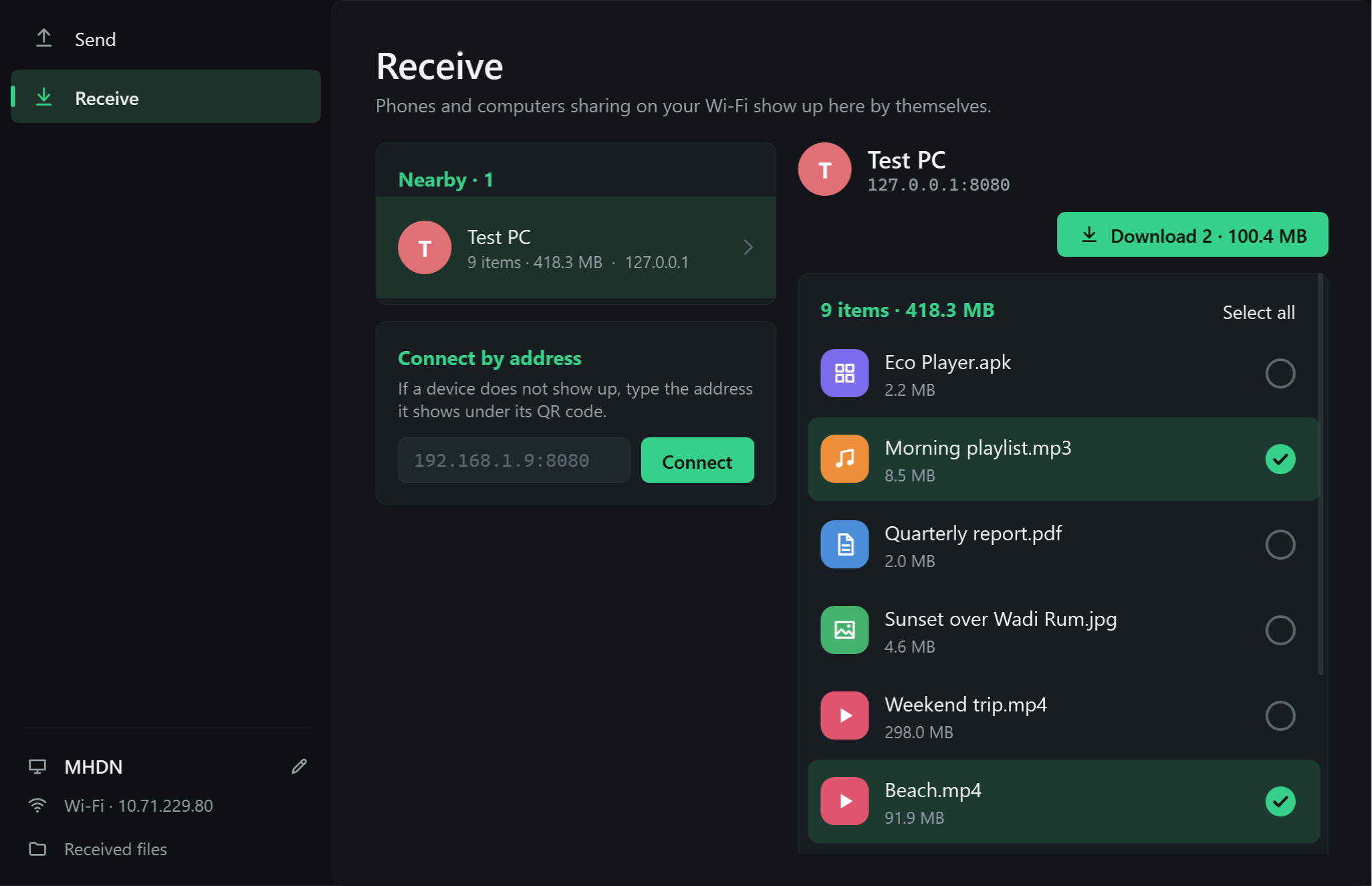Screen dimensions: 1372x886
Task: Click the Sunset over Wadi Rum.jpg image icon
Action: point(844,630)
